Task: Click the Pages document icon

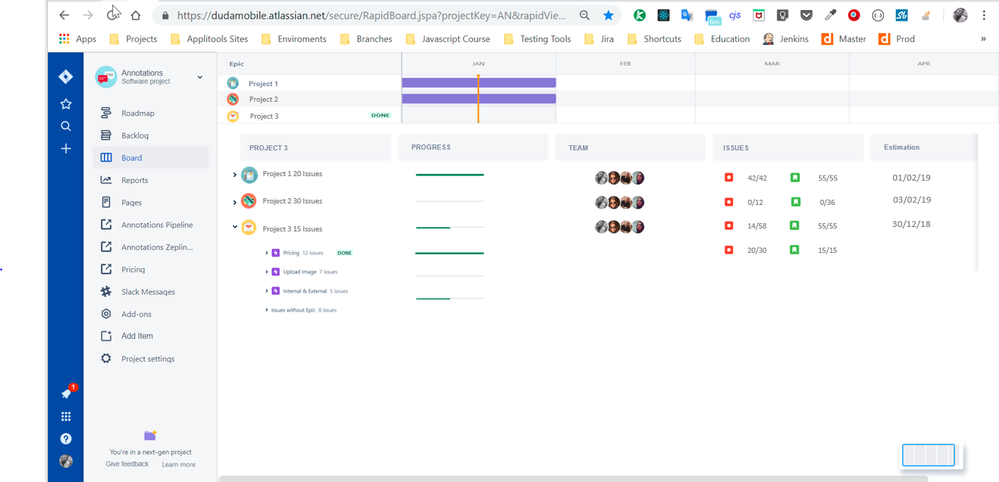Action: [x=106, y=202]
